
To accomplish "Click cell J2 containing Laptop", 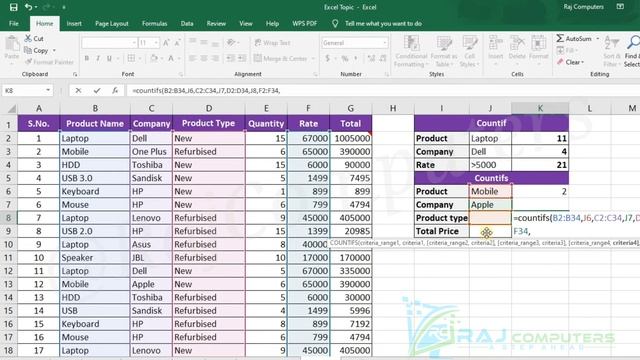I will pyautogui.click(x=490, y=138).
